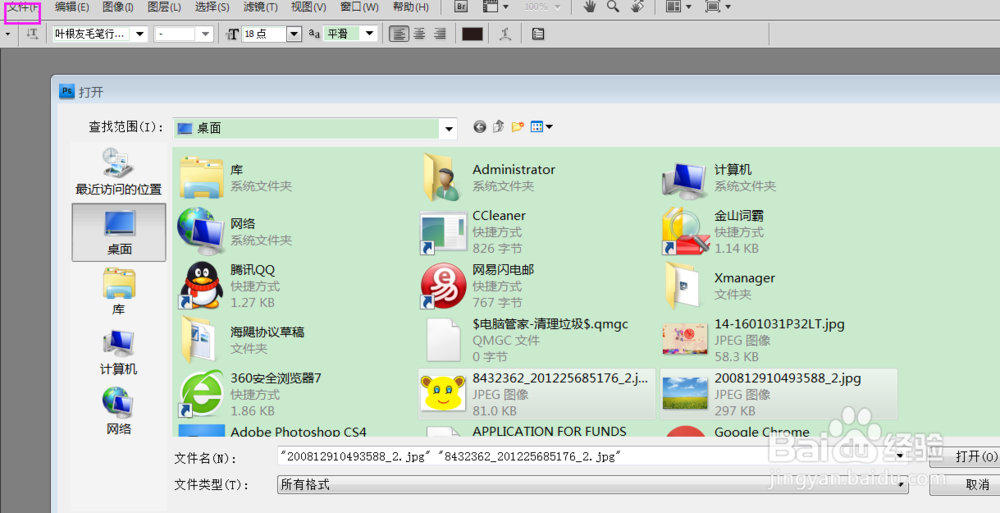The height and width of the screenshot is (513, 1000).
Task: Select the 14-1601031P32LT.jpg file
Action: [765, 325]
